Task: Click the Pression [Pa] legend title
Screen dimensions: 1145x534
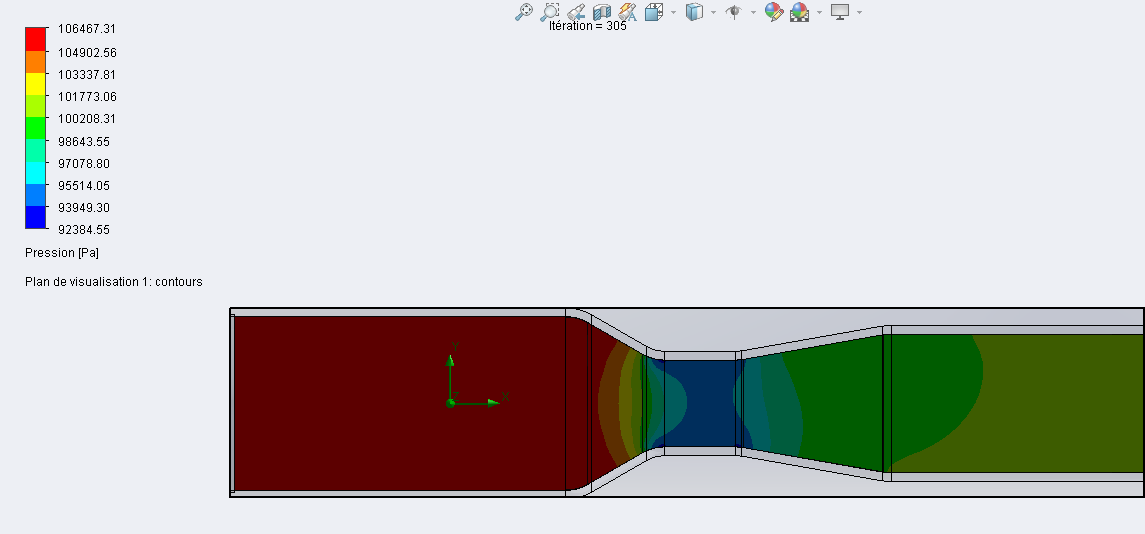Action: coord(62,253)
